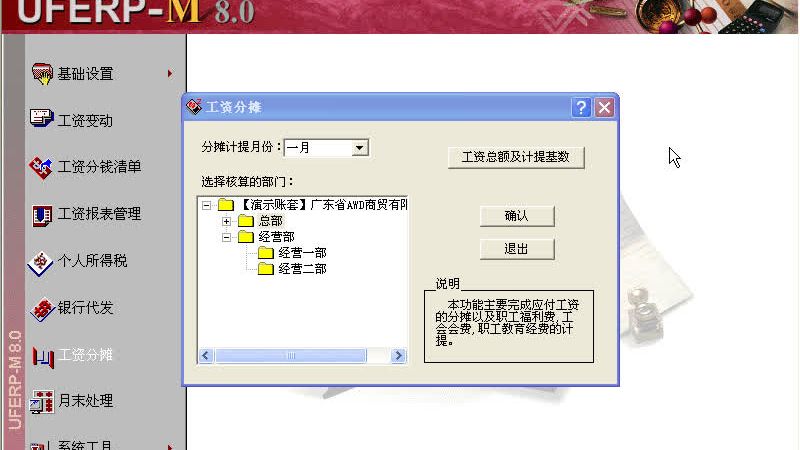Click the 退出 button
This screenshot has height=450, width=800.
(517, 249)
